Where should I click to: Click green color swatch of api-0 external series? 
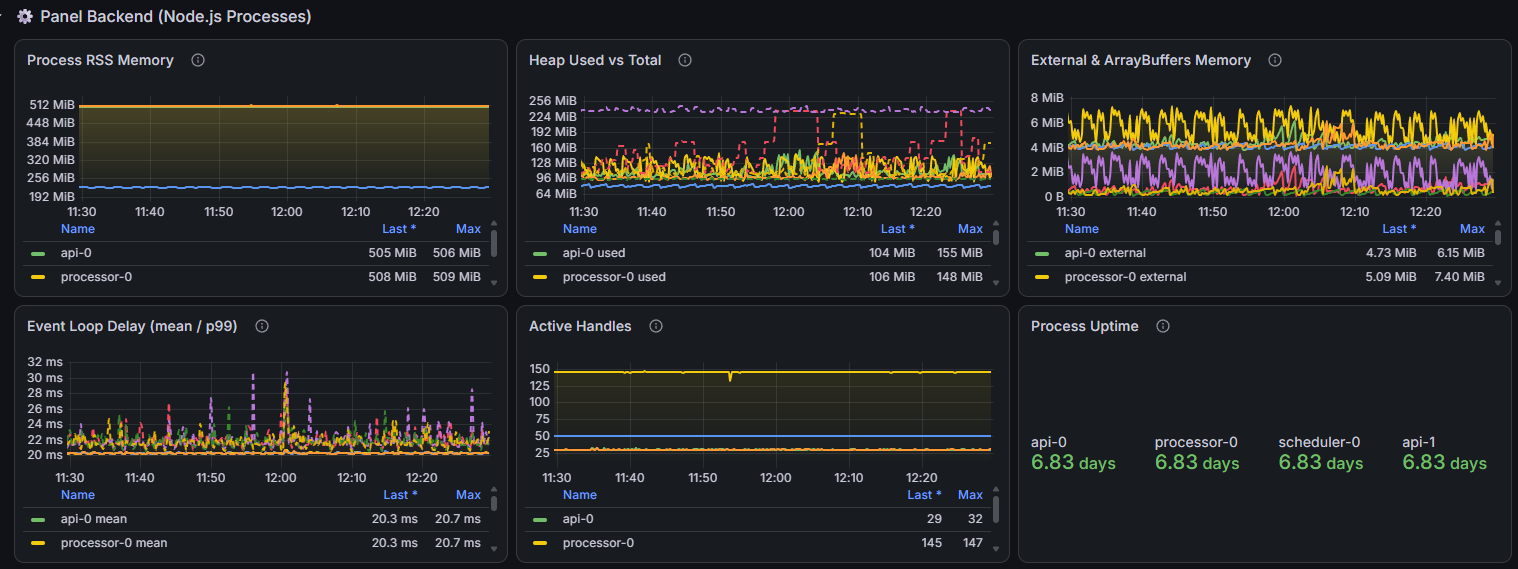pyautogui.click(x=1042, y=254)
